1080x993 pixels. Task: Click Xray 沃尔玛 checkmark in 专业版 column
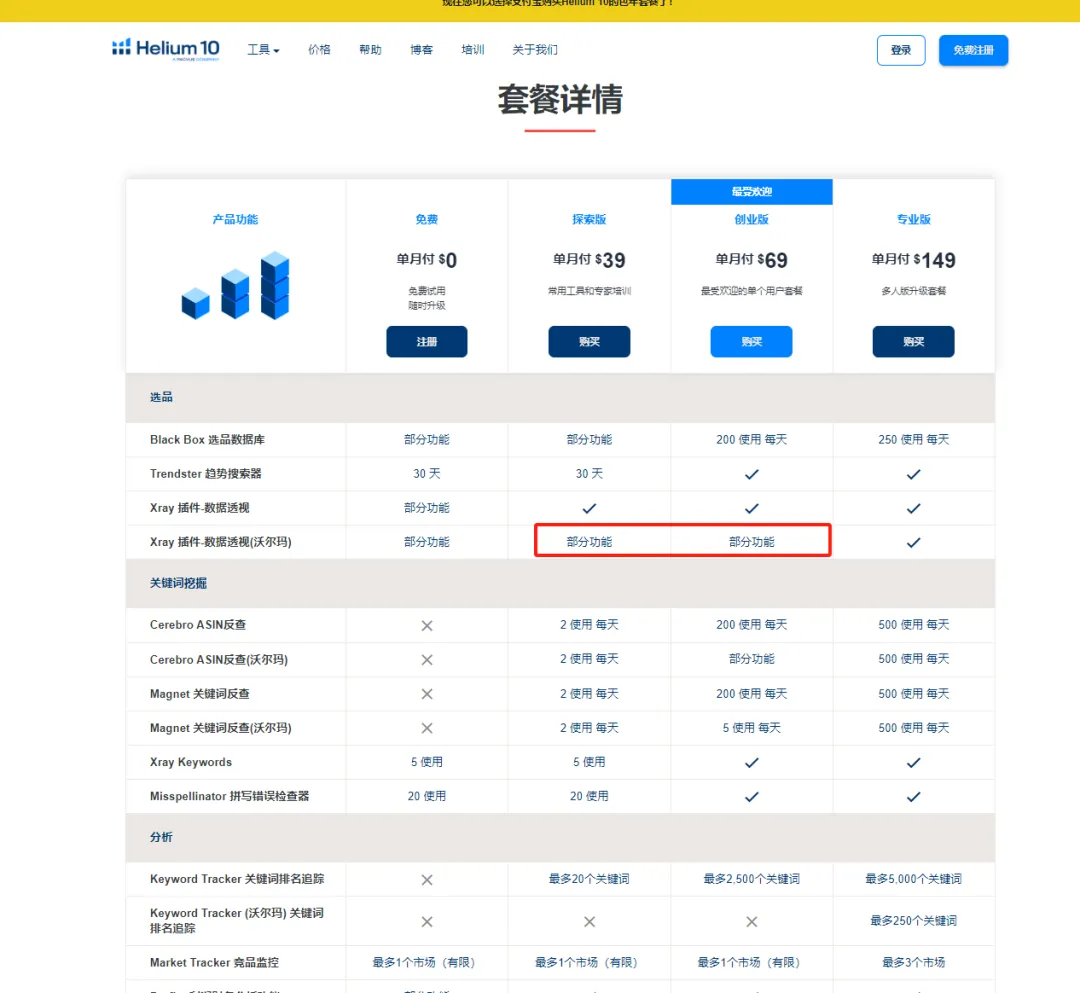click(x=913, y=543)
